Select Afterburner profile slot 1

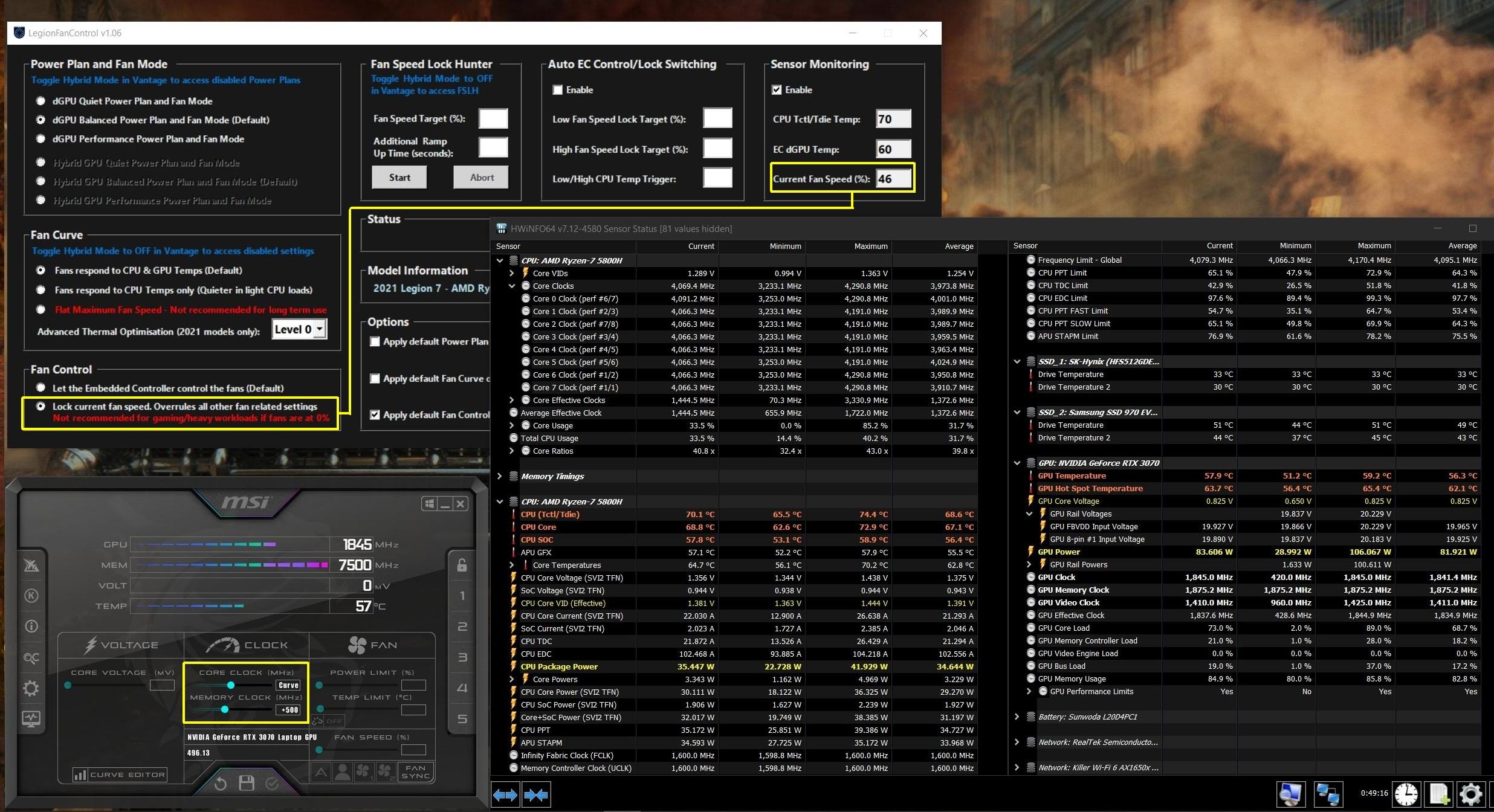[x=462, y=596]
